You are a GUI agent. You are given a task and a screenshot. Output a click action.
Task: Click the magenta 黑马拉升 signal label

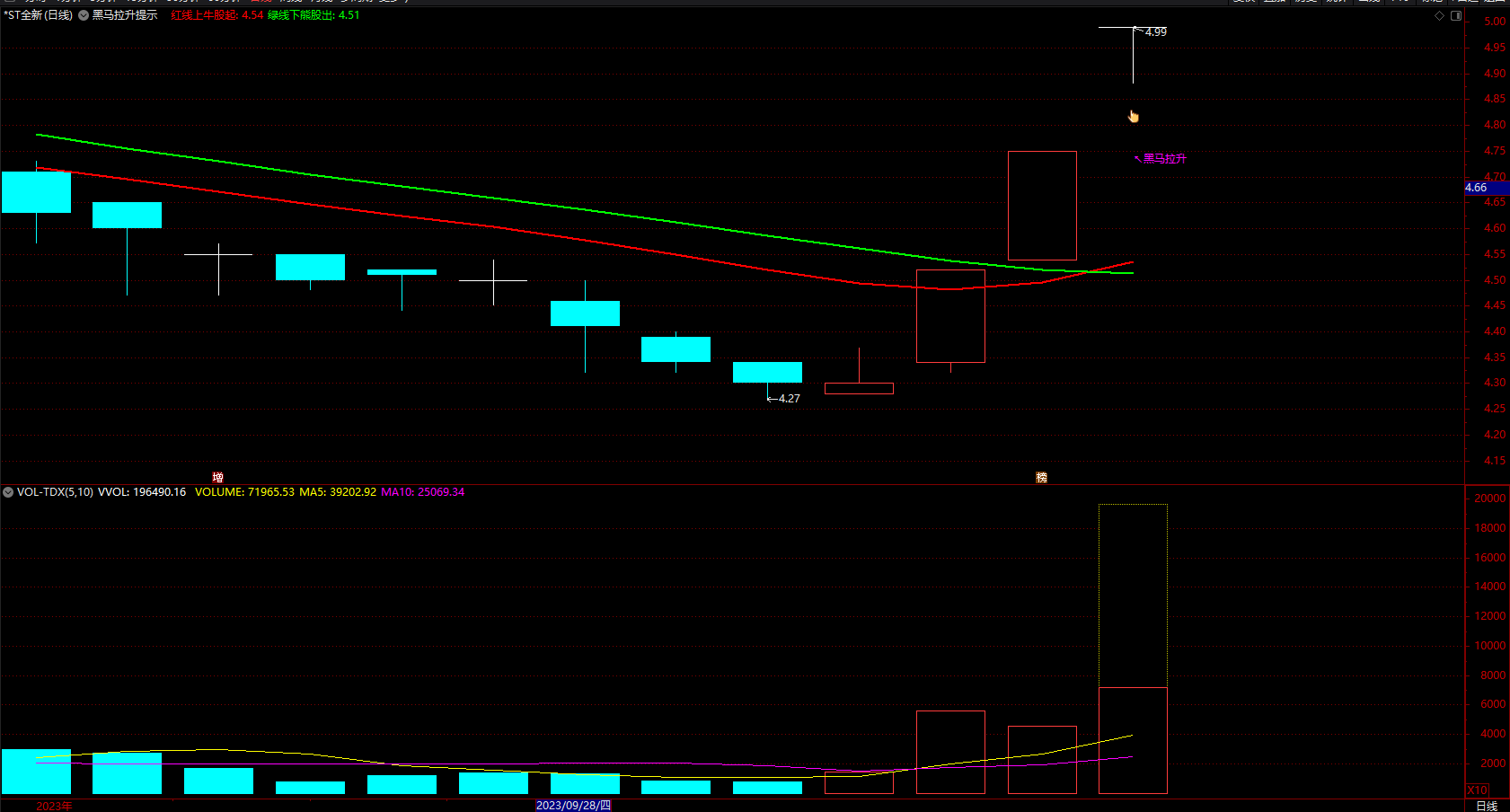1165,159
